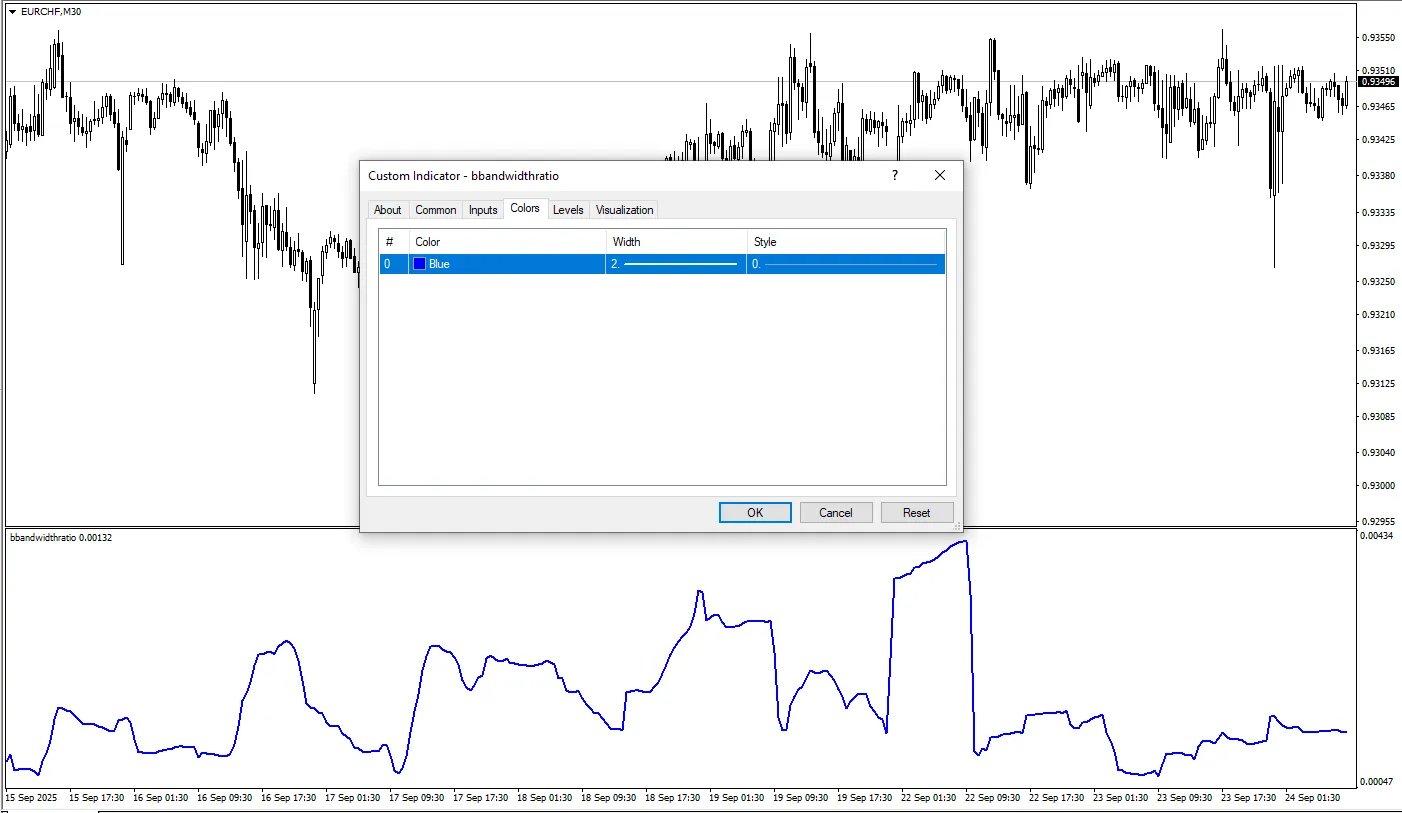
Task: Click the bbandwidthratio indicator label
Action: (60, 538)
